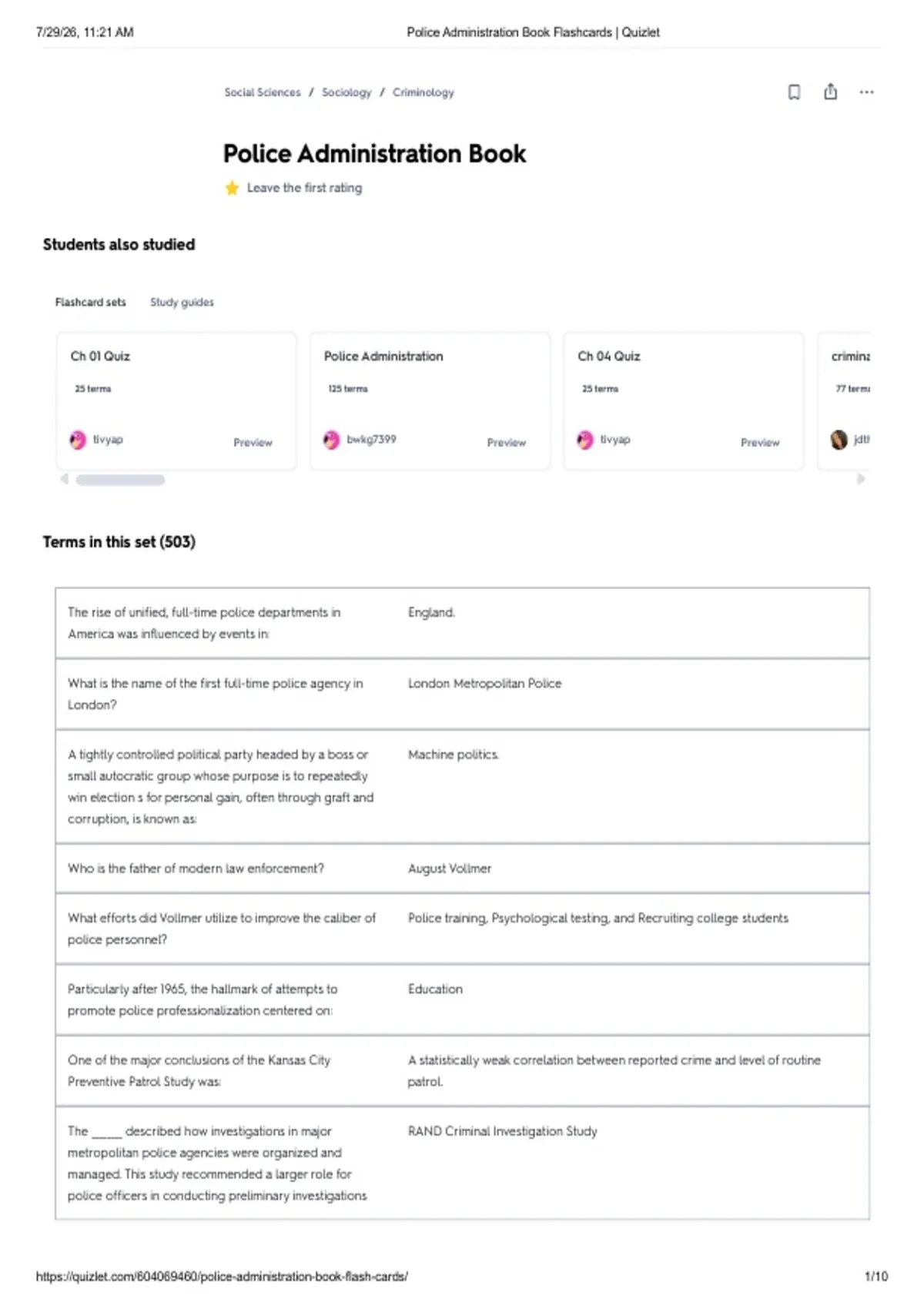This screenshot has height=1309, width=924.
Task: Click tivyap avatar on Ch 04 Quiz card
Action: [x=585, y=440]
